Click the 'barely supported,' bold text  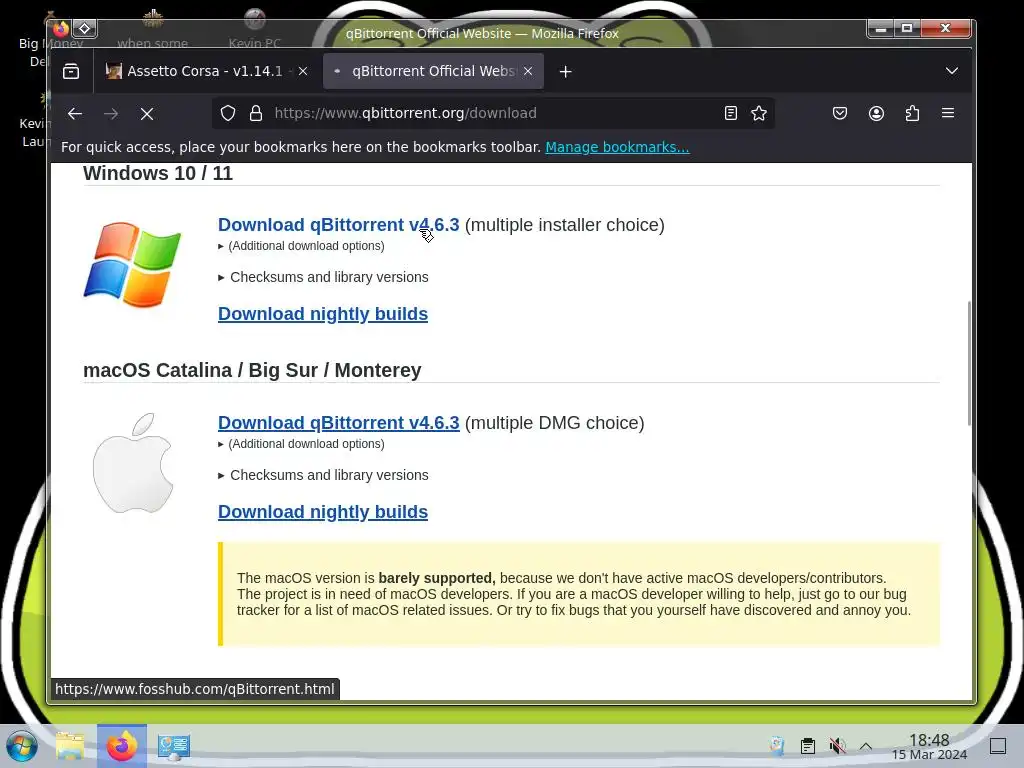pos(437,578)
